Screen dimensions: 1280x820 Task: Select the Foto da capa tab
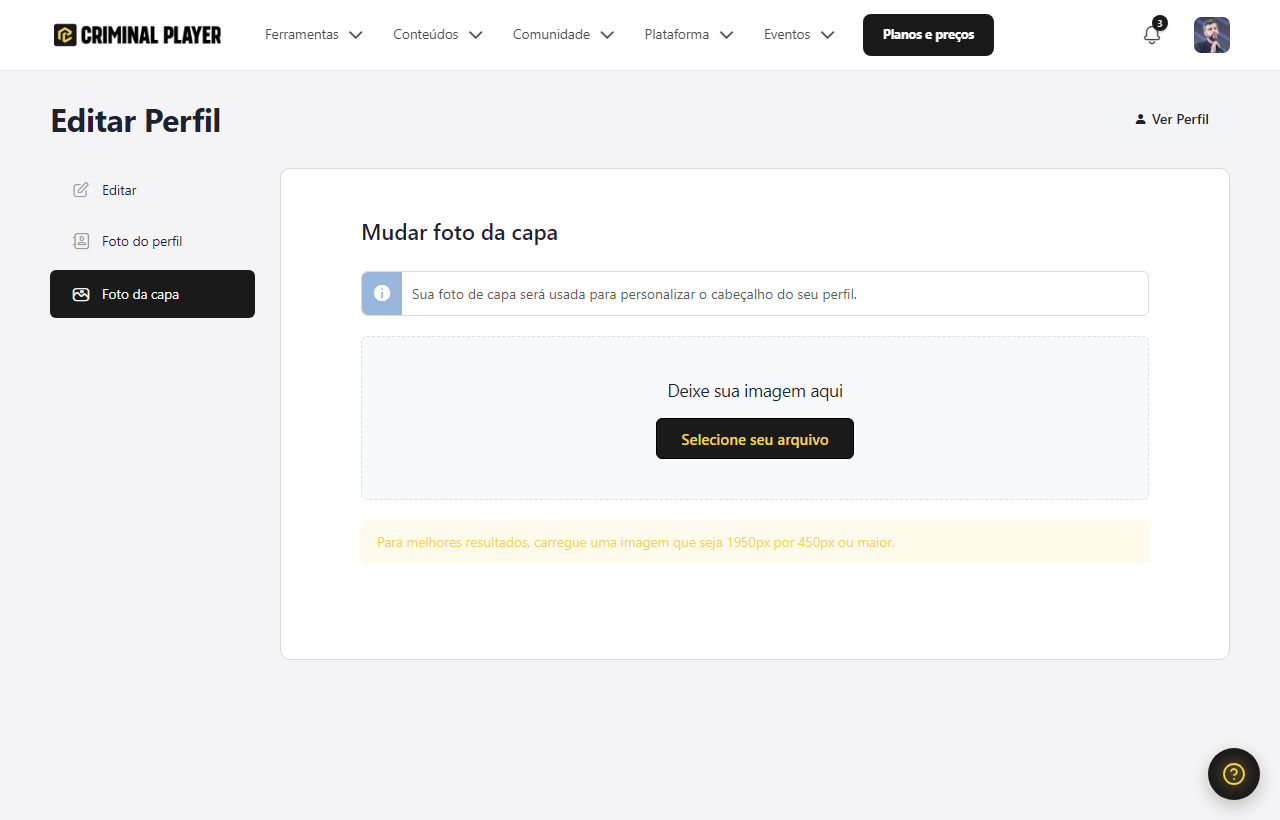click(152, 294)
